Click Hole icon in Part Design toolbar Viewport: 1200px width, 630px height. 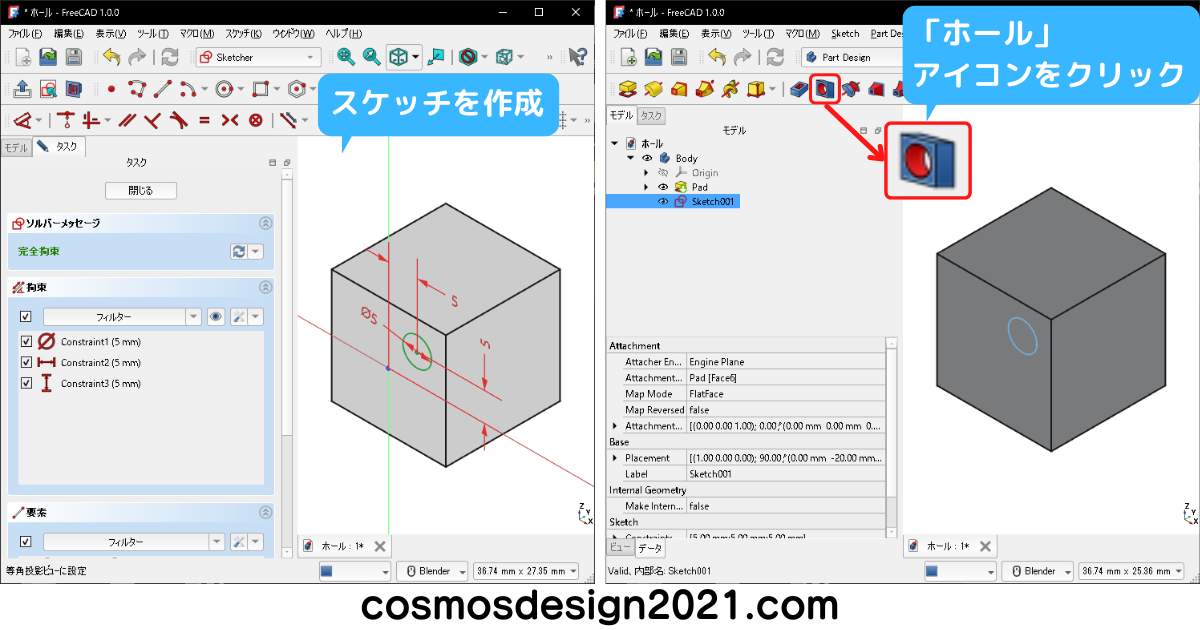tap(823, 89)
